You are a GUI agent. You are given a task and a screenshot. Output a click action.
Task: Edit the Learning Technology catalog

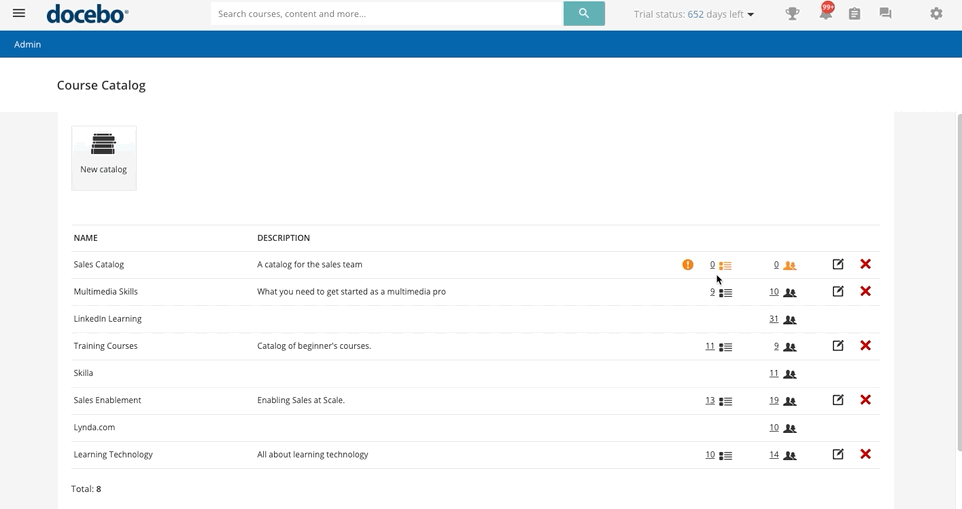[838, 454]
